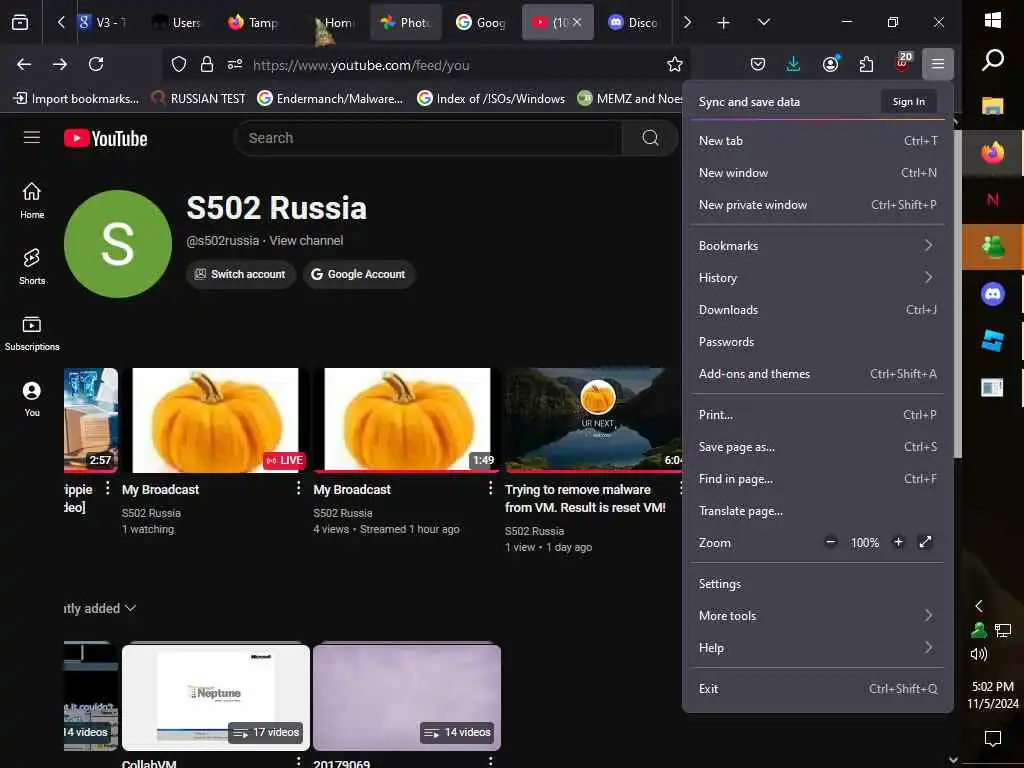The image size is (1024, 768).
Task: Click Sign In for sync
Action: 908,101
